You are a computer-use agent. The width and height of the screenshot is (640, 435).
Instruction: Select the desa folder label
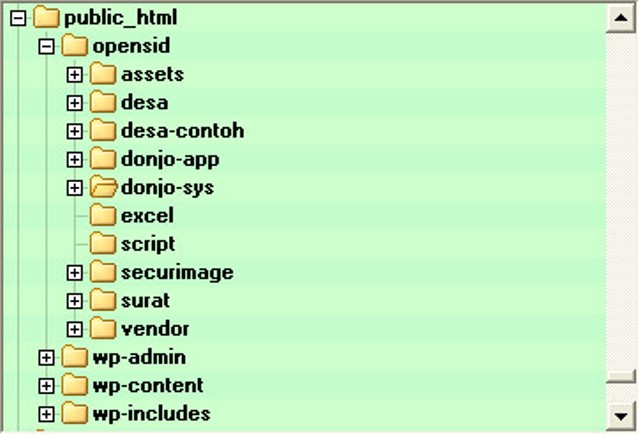click(144, 102)
